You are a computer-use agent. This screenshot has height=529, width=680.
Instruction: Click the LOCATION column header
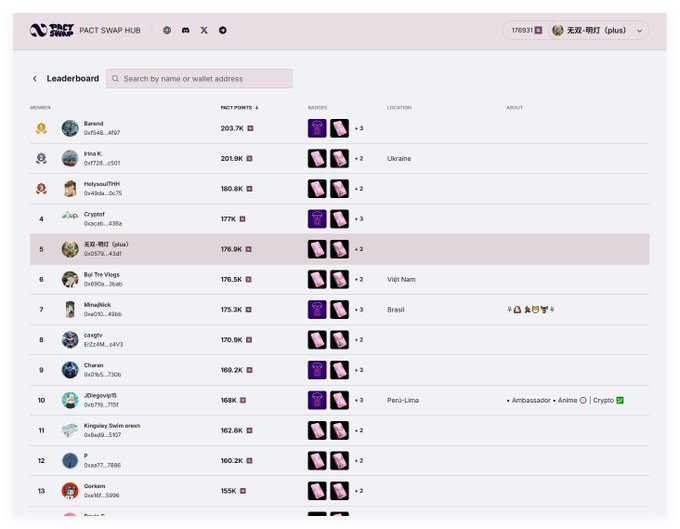tap(399, 108)
